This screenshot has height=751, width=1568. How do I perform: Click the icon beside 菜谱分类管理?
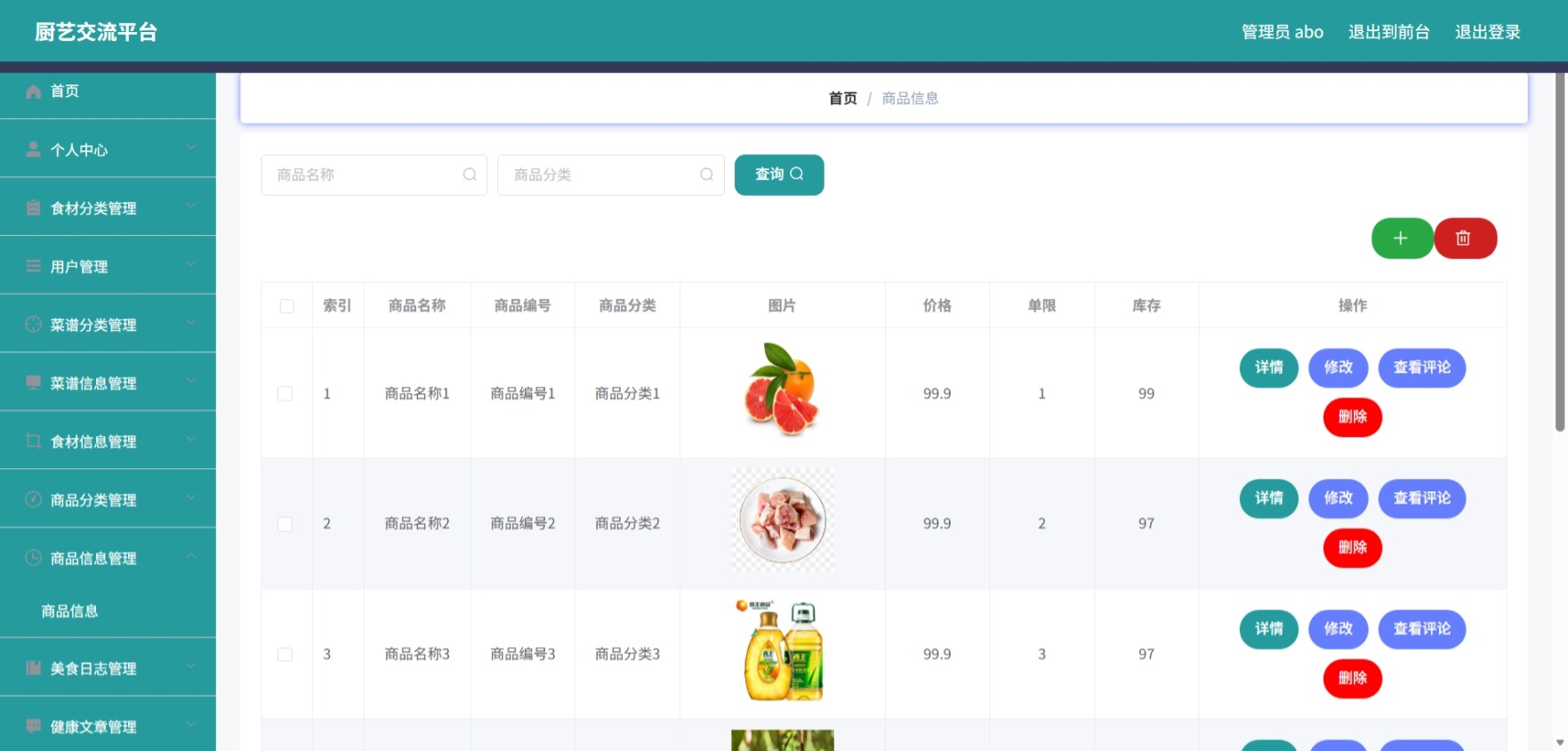click(33, 325)
